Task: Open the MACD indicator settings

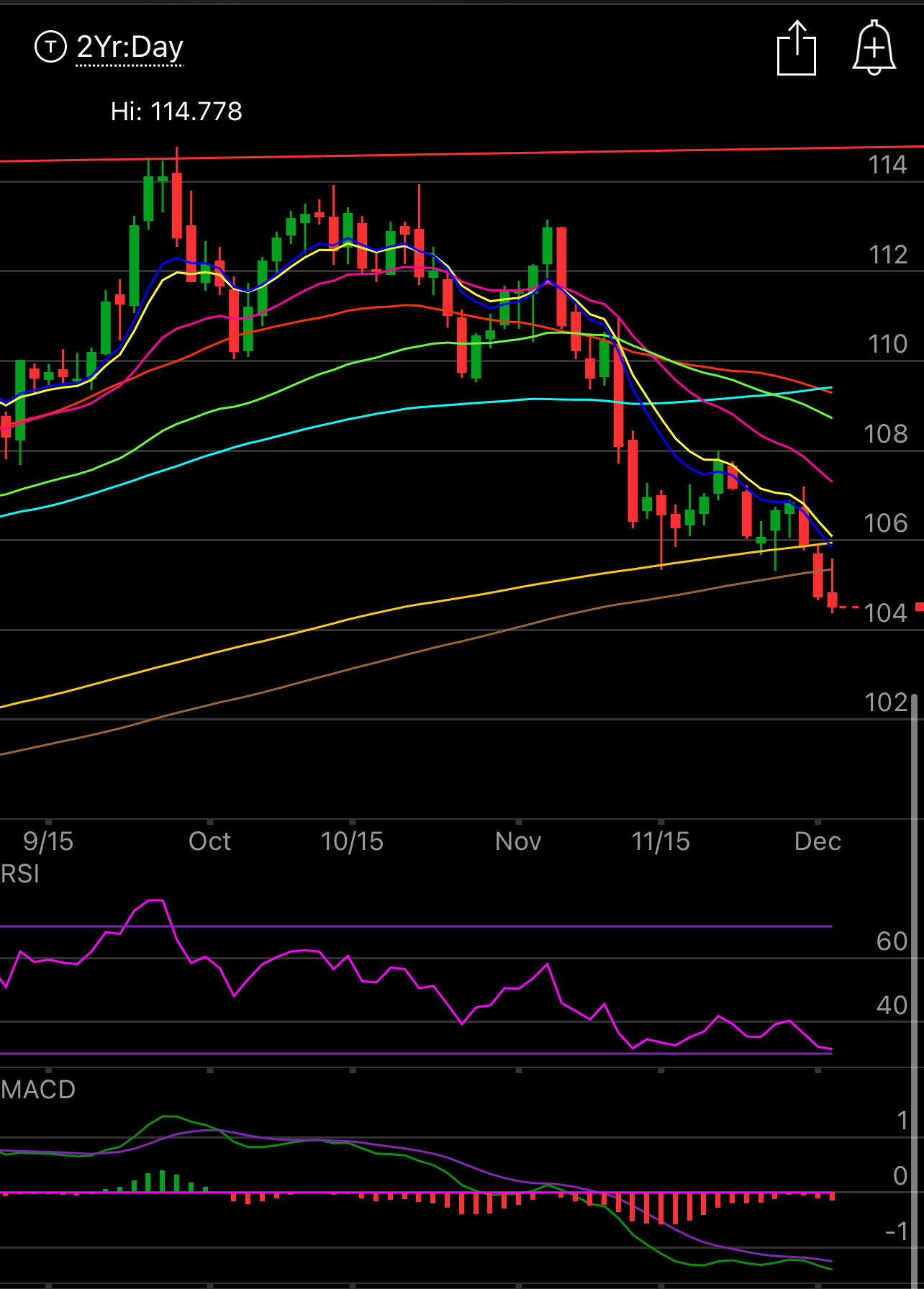Action: click(38, 1090)
